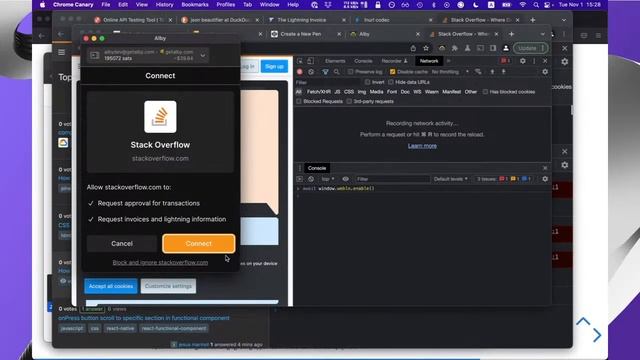This screenshot has height=360, width=640.
Task: Open the History menu in menu bar
Action: (x=164, y=5)
